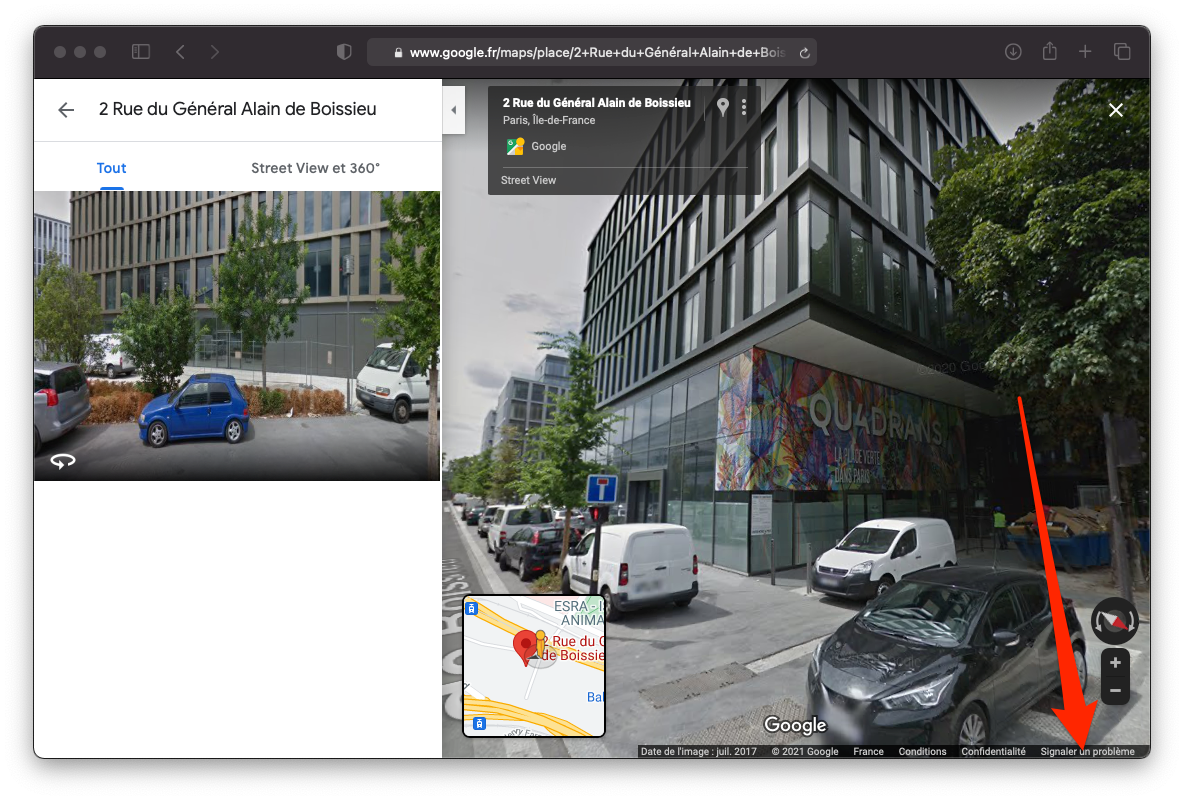Viewport: 1184px width, 800px height.
Task: Open the Conditions link
Action: click(x=922, y=752)
